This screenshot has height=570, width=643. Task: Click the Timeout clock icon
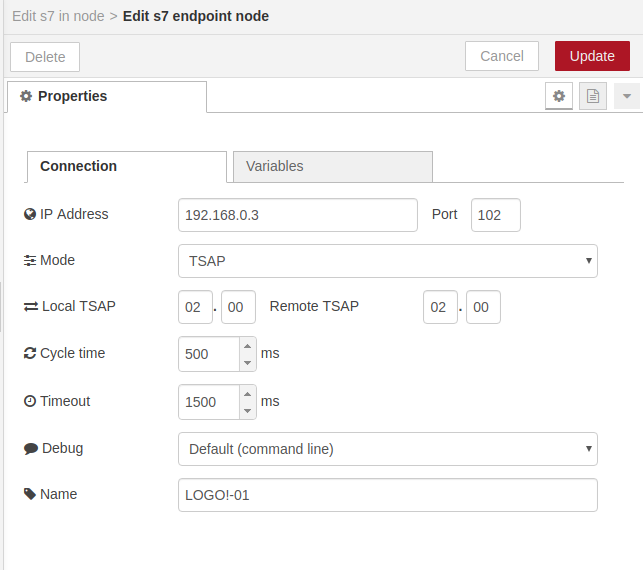(x=30, y=401)
